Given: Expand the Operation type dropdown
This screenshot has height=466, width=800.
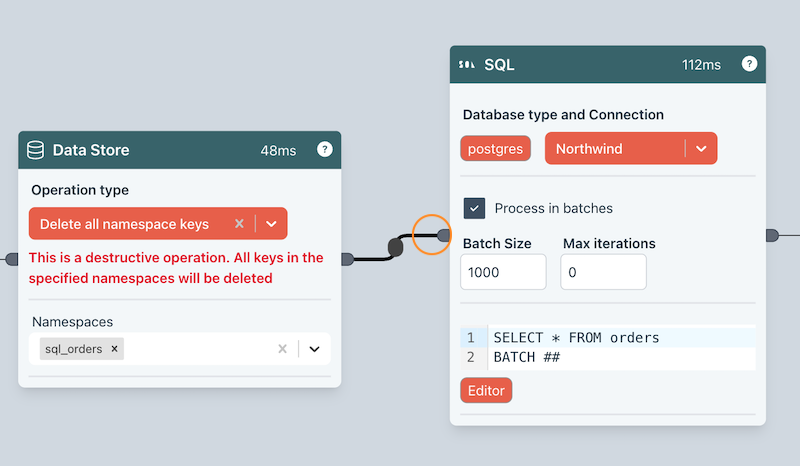Looking at the screenshot, I should 271,224.
